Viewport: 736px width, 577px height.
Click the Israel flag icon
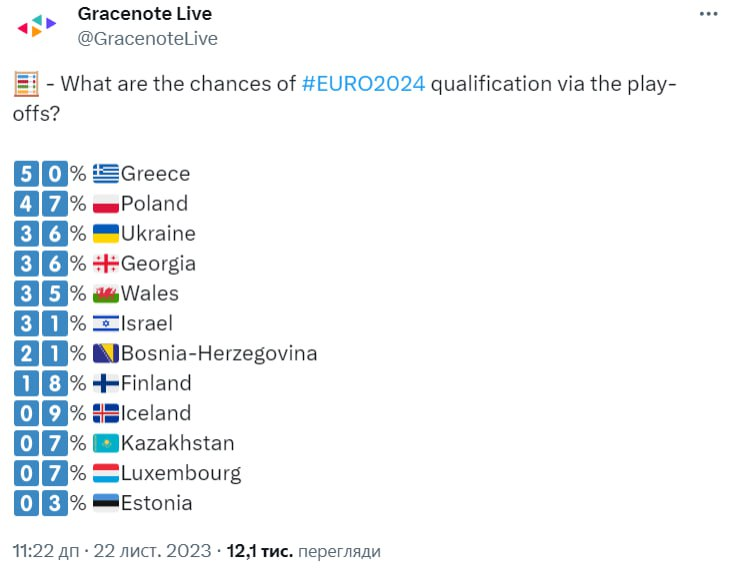tap(105, 324)
